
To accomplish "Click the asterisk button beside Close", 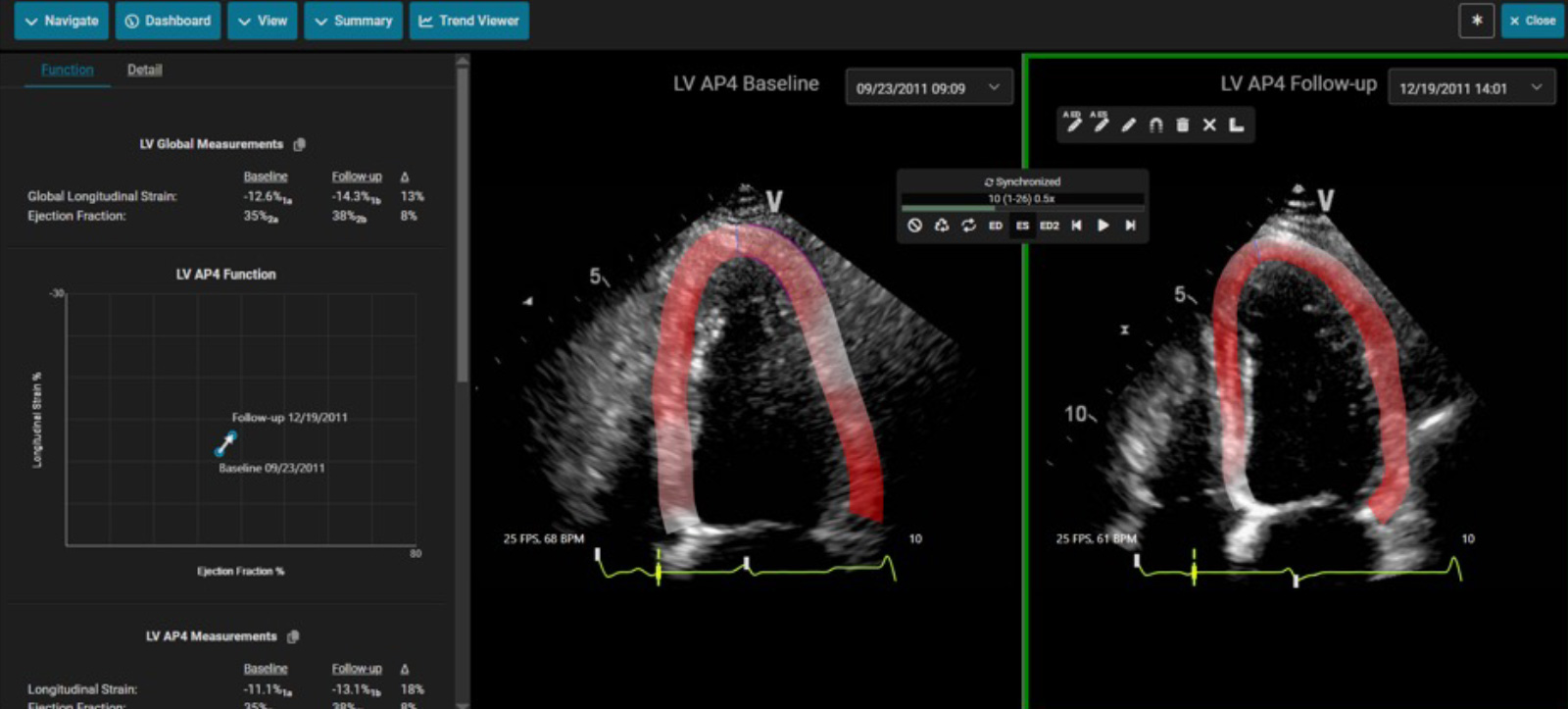I will tap(1476, 21).
